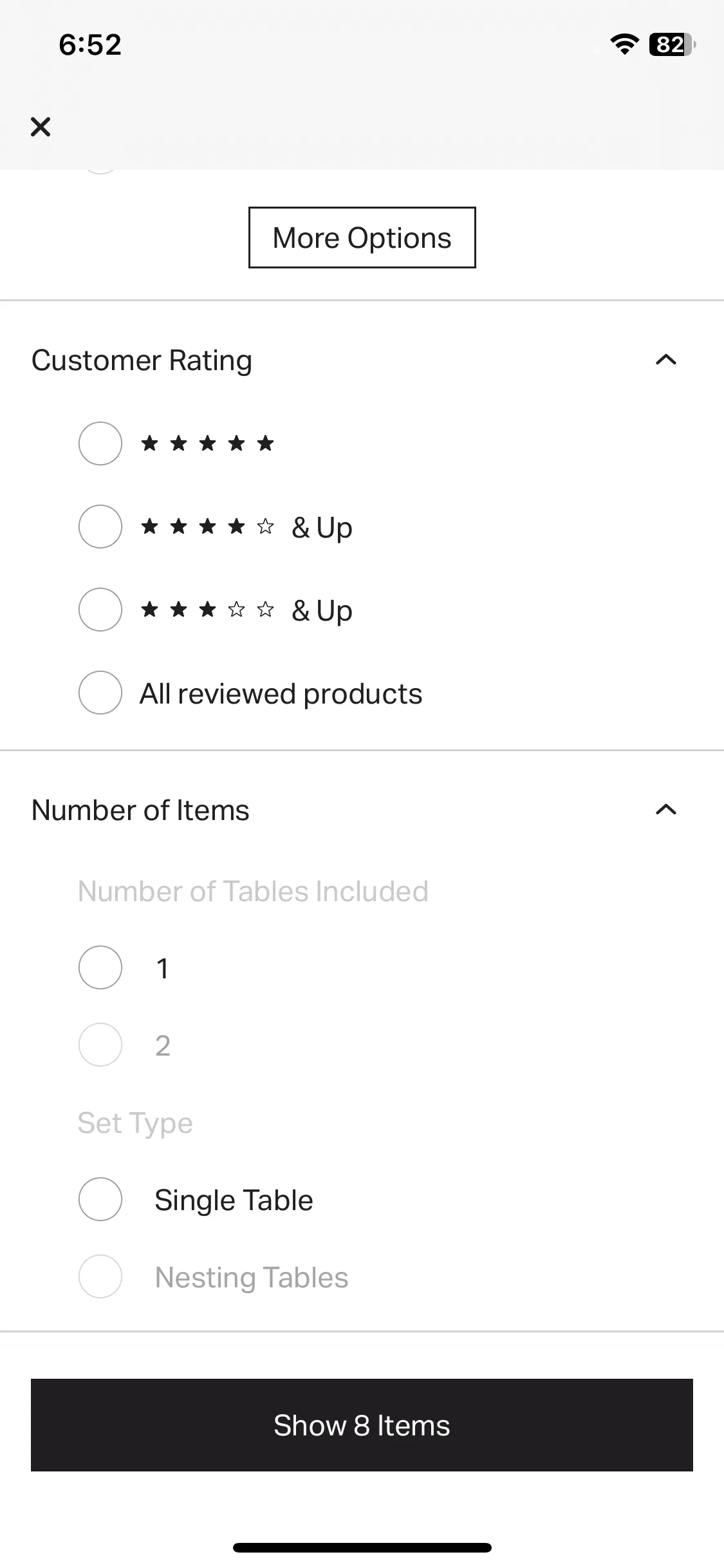Image resolution: width=724 pixels, height=1568 pixels.
Task: Tap the clock time in status bar
Action: point(90,44)
